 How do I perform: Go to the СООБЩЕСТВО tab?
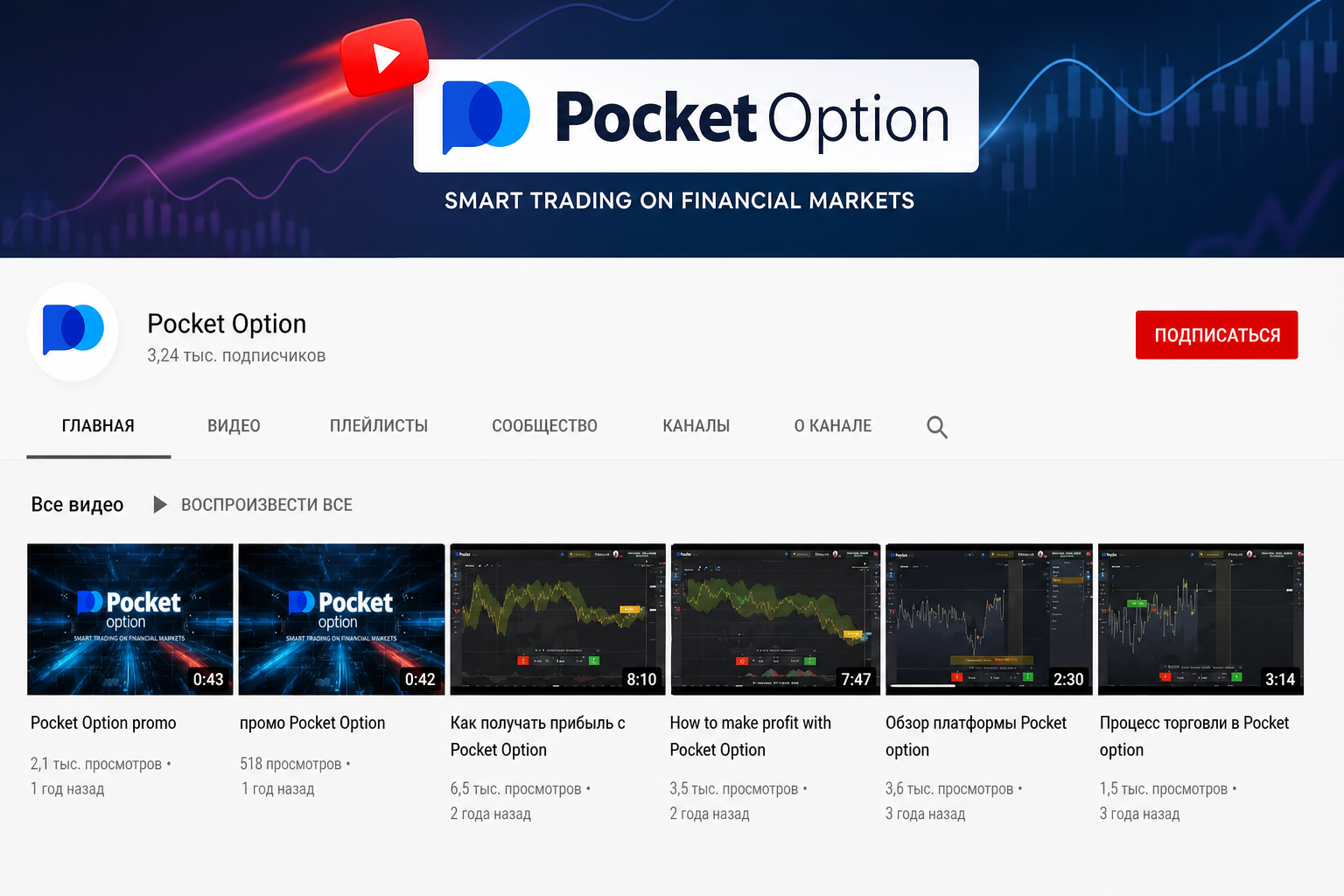(544, 426)
